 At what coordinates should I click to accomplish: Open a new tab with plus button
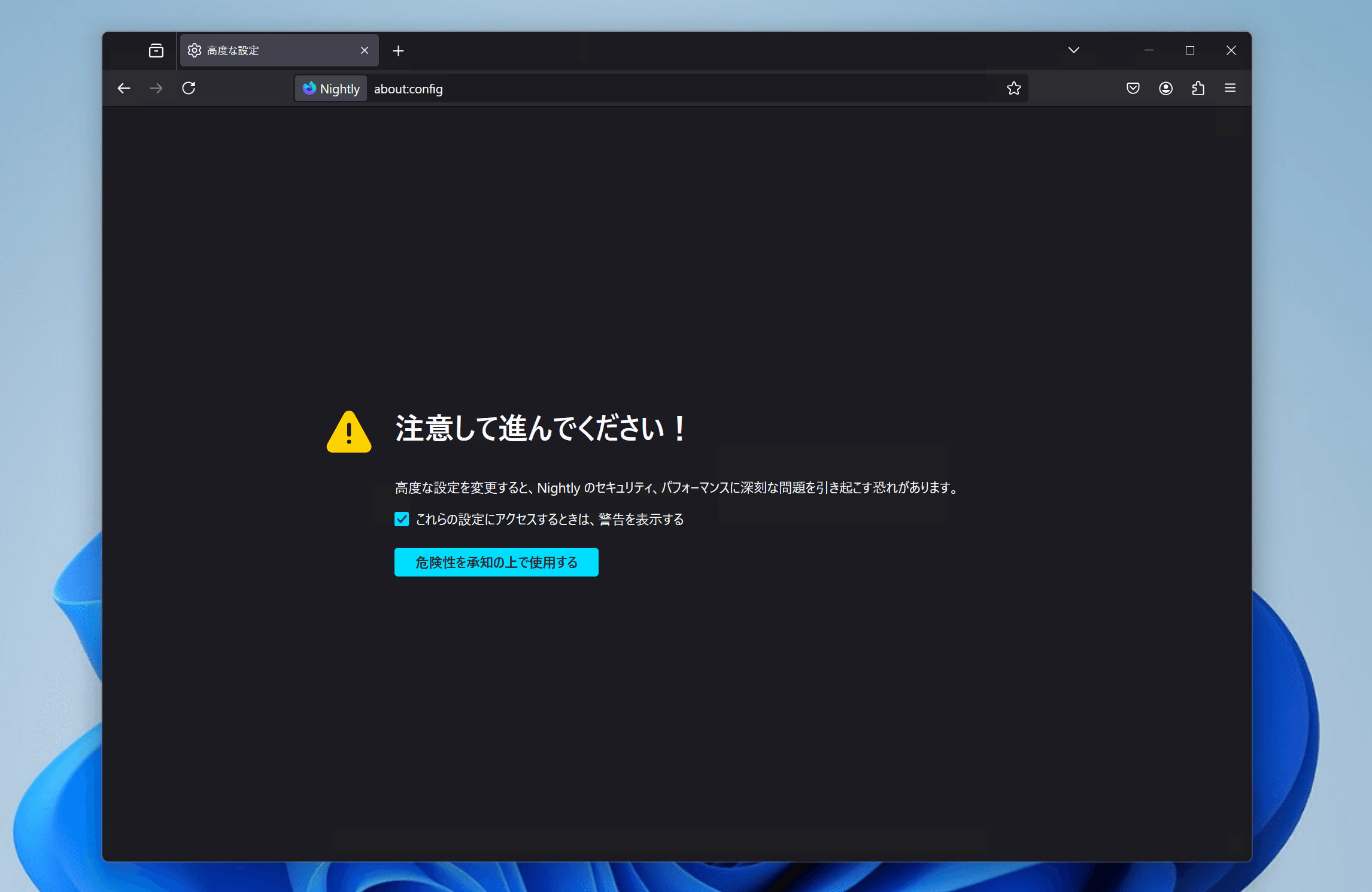click(398, 51)
